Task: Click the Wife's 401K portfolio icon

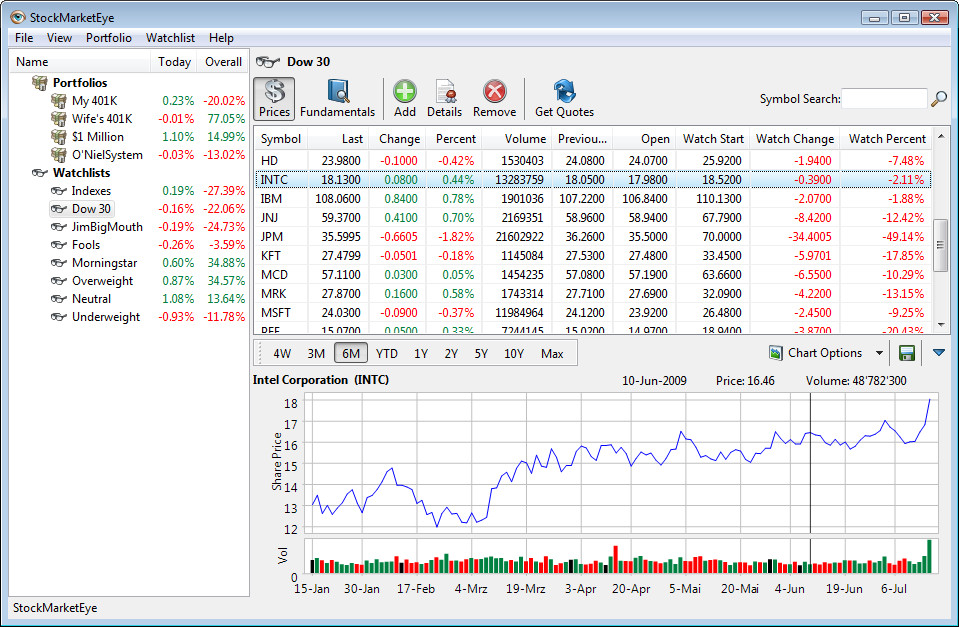Action: [59, 119]
